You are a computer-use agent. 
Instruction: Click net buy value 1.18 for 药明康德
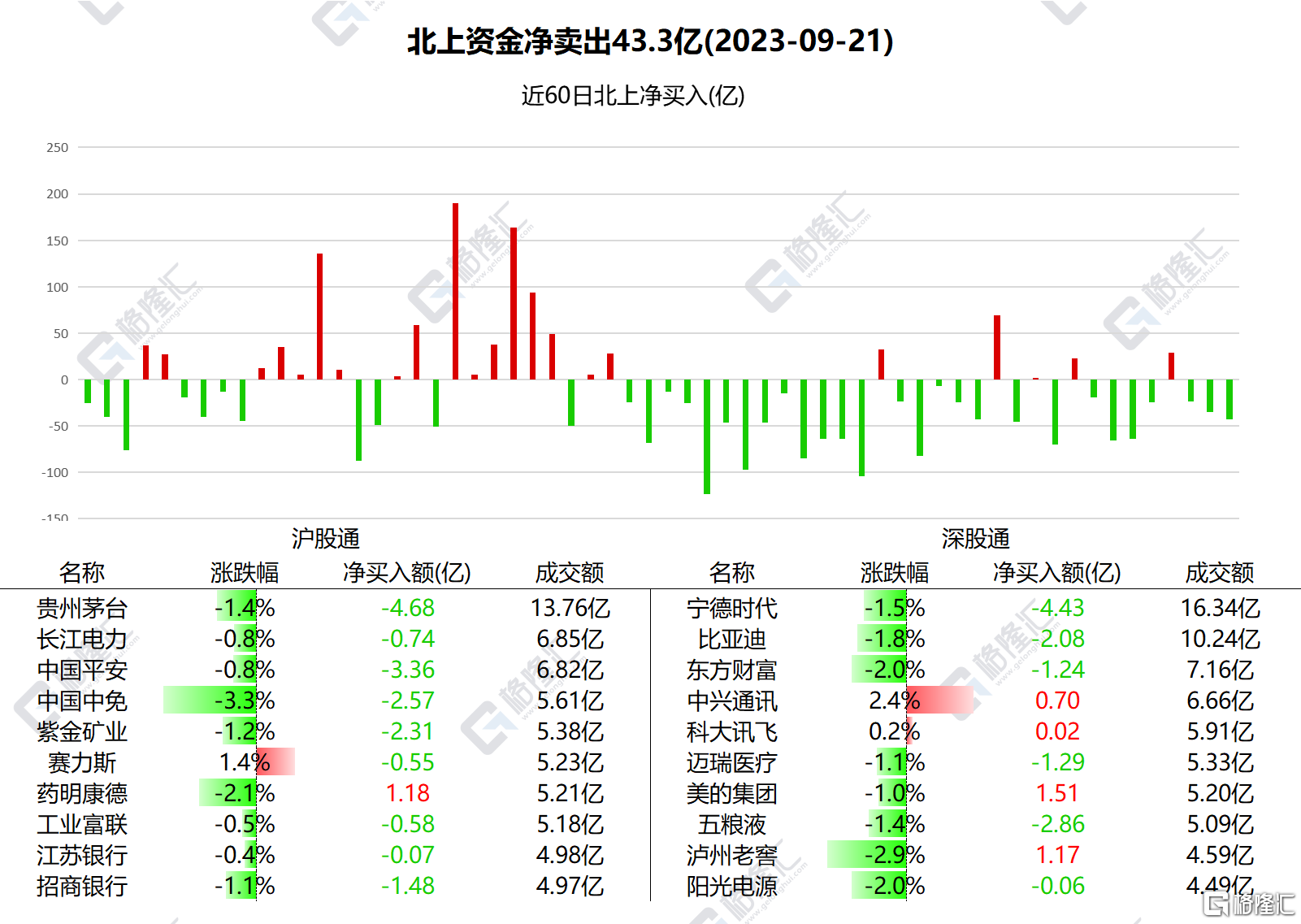click(x=408, y=793)
